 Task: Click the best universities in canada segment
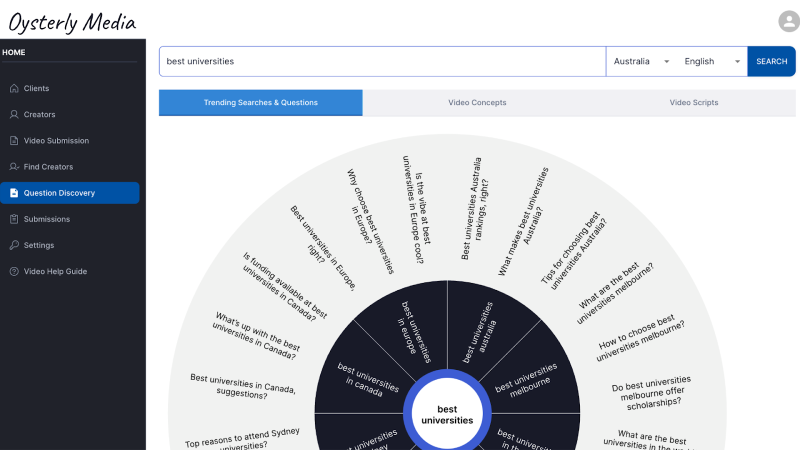[x=360, y=380]
